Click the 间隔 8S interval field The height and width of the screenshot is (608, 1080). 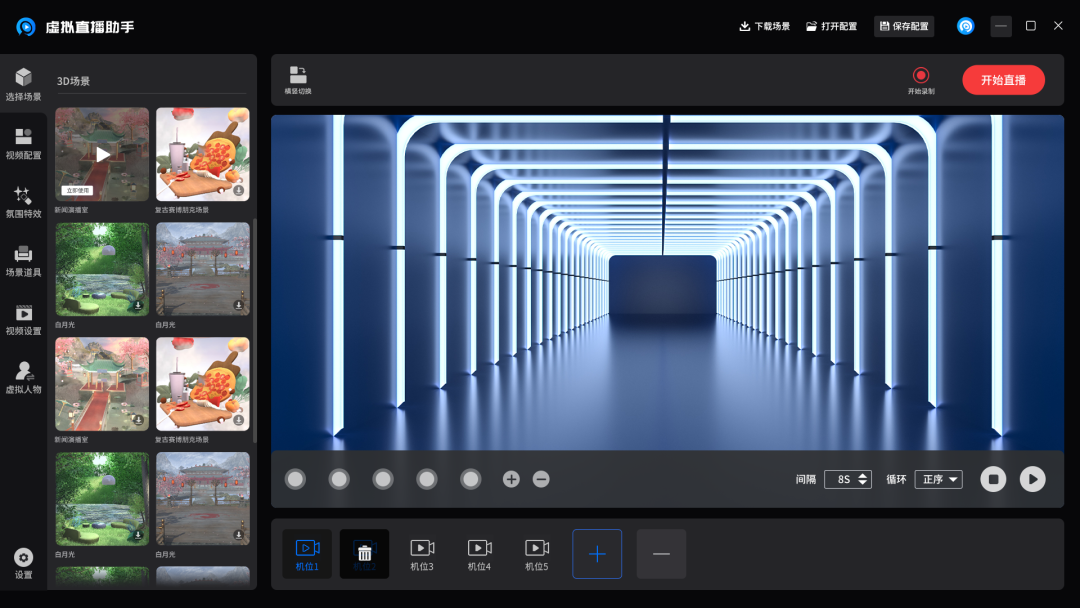click(x=848, y=479)
